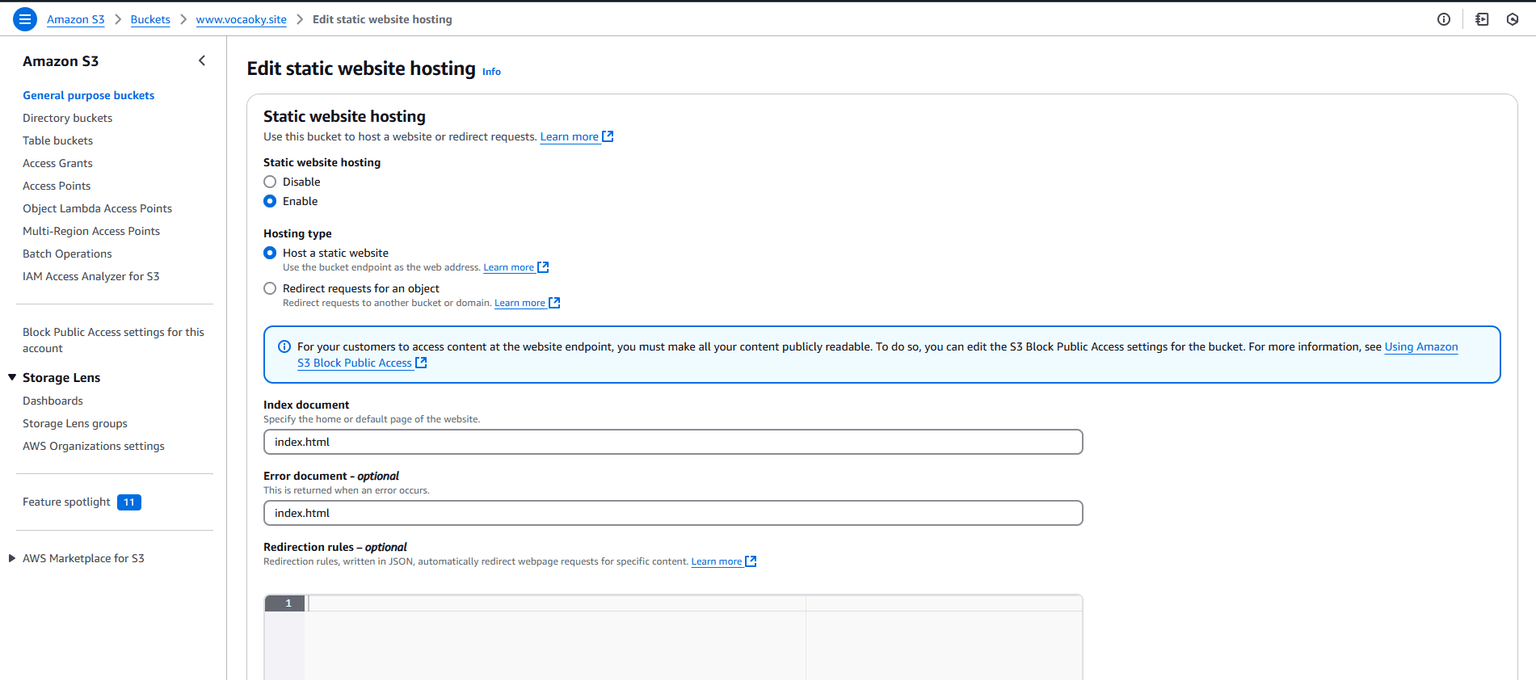
Task: Go to Access Points in sidebar
Action: click(56, 186)
